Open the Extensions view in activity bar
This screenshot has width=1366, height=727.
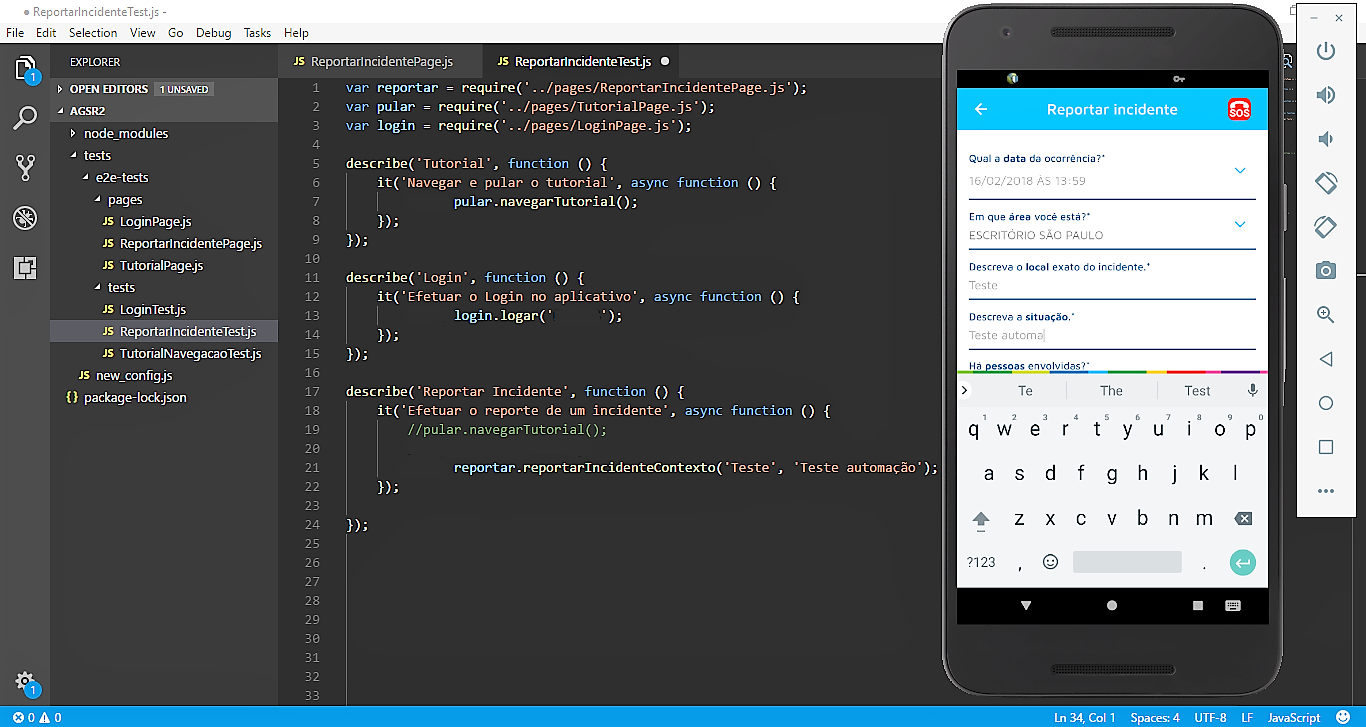[x=25, y=267]
